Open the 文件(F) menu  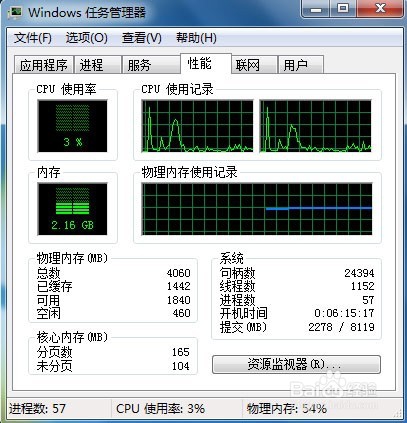click(33, 38)
